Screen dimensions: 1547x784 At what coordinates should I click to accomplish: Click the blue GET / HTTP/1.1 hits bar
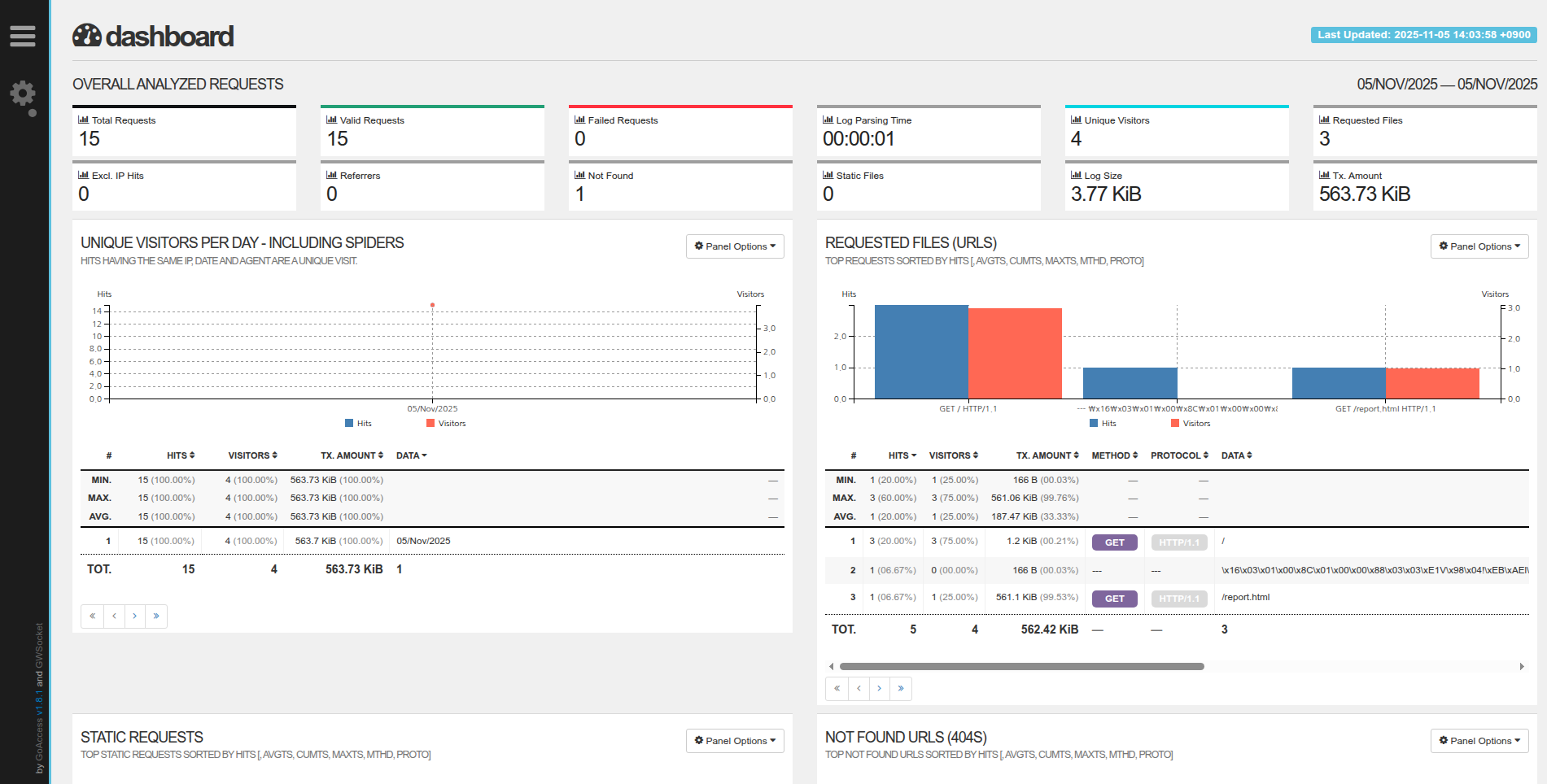[920, 352]
